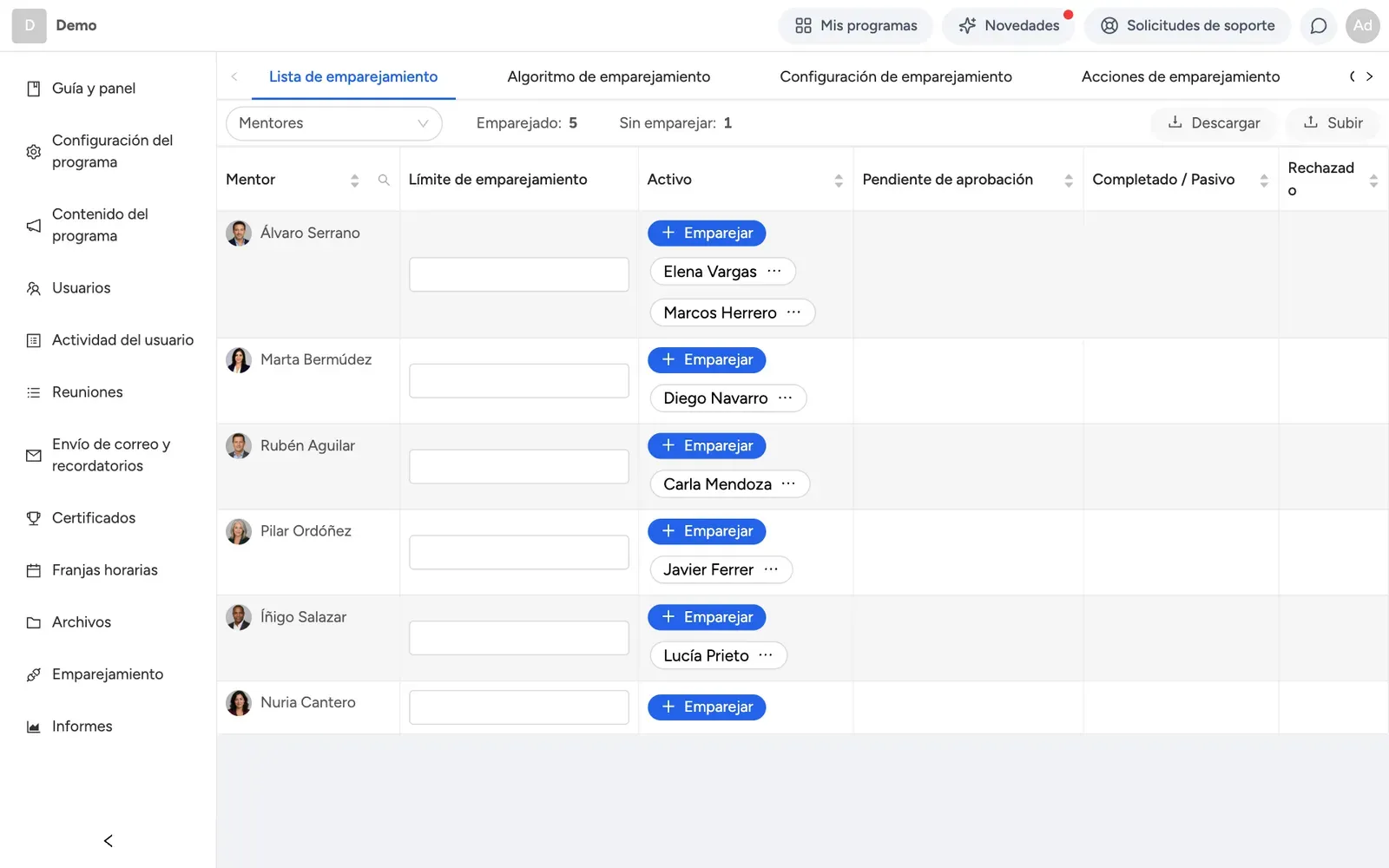Click the Íñigo Salazar mentor name

303,617
